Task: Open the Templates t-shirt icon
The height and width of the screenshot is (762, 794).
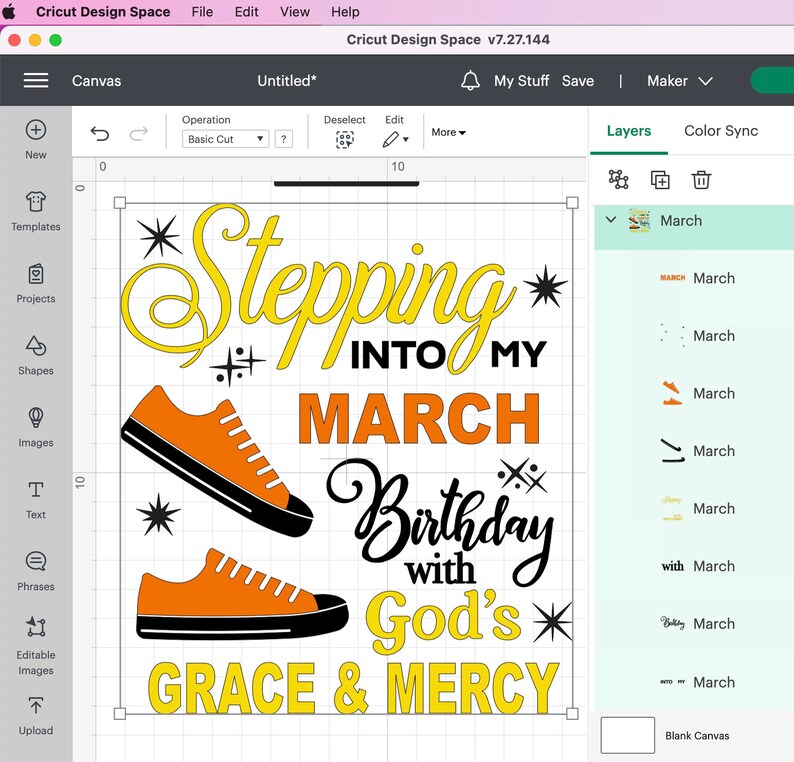Action: pyautogui.click(x=36, y=201)
